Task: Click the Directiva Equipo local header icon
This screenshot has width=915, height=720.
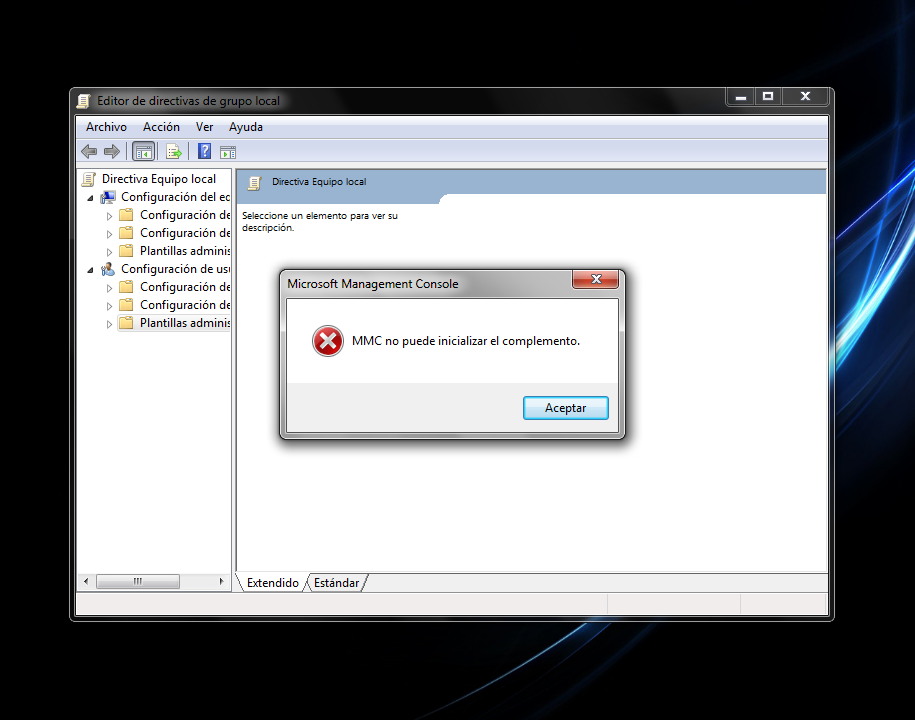Action: coord(254,183)
